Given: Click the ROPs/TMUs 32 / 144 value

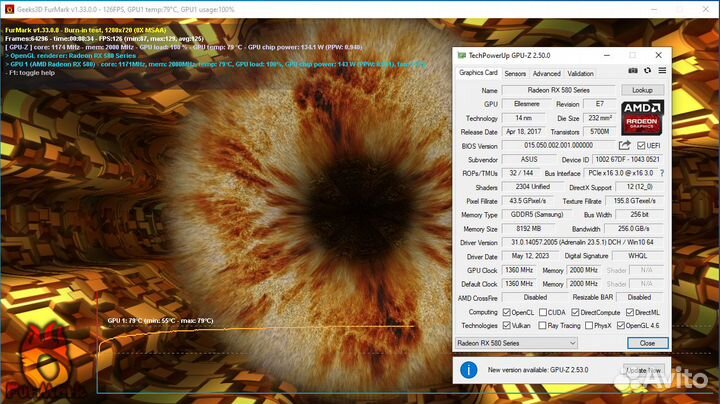Looking at the screenshot, I should (x=521, y=173).
